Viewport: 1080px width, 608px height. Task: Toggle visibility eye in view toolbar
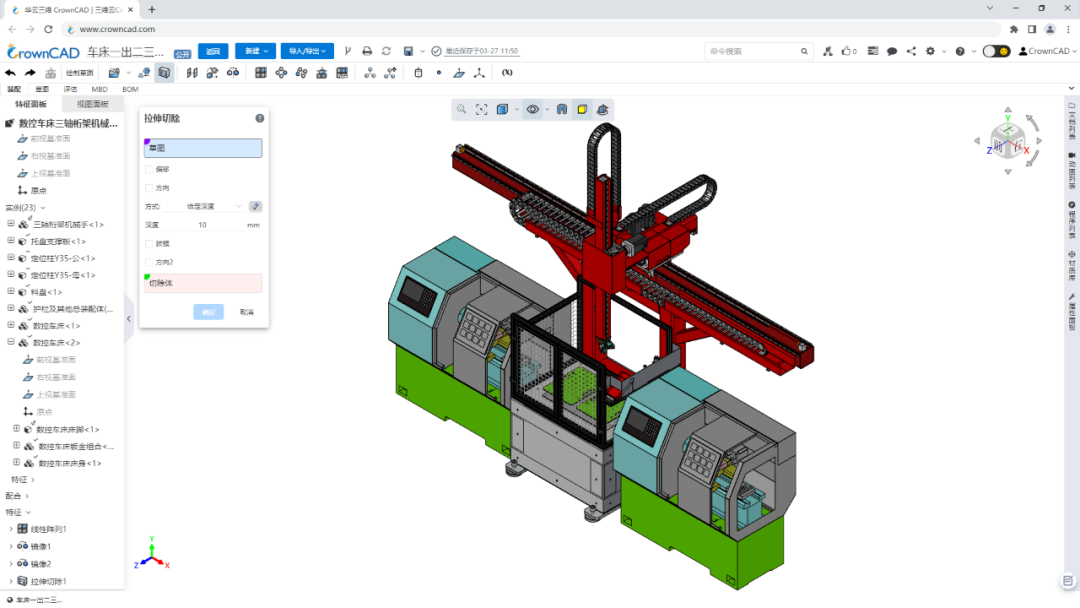coord(532,109)
